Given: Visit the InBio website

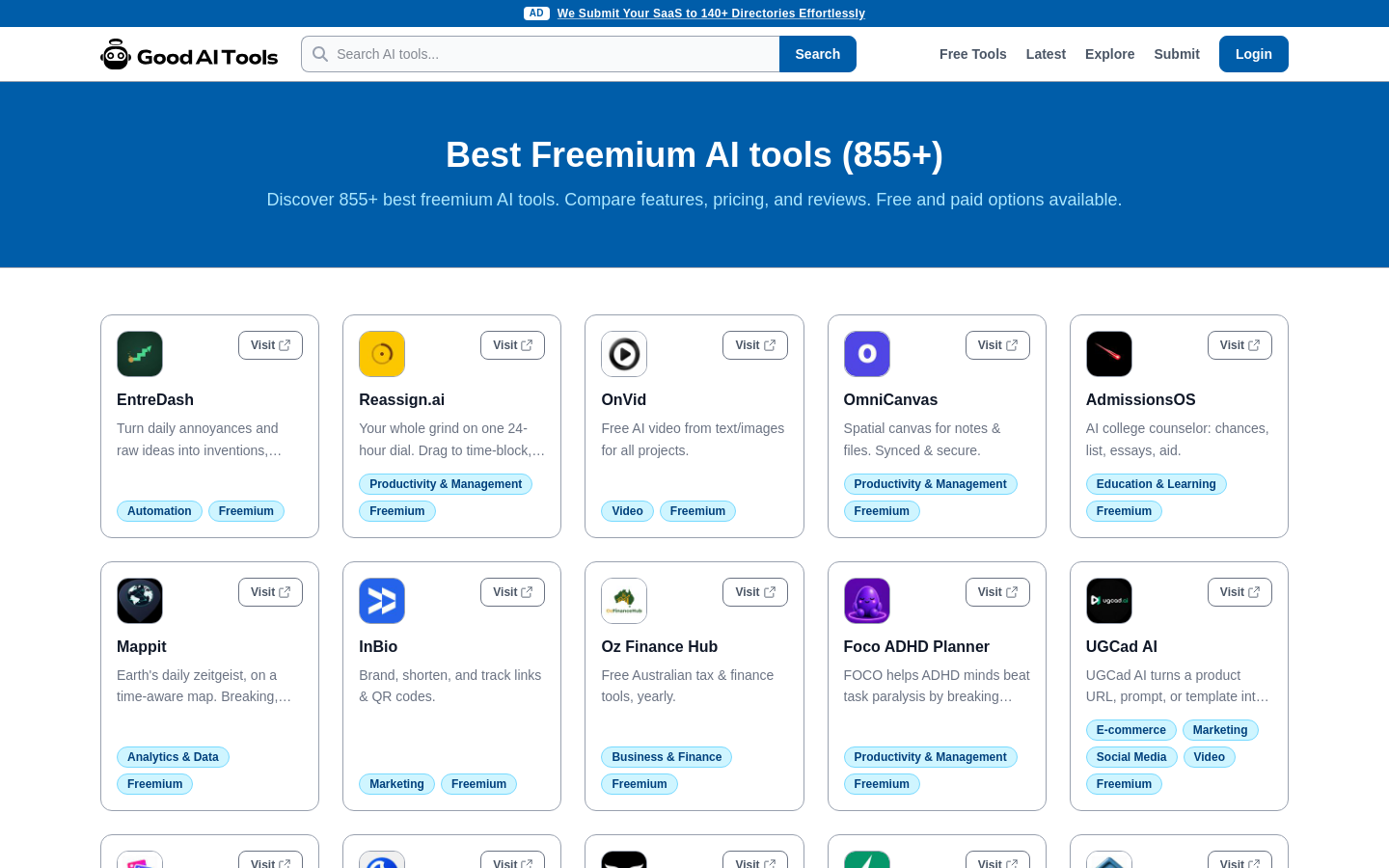Looking at the screenshot, I should point(512,592).
